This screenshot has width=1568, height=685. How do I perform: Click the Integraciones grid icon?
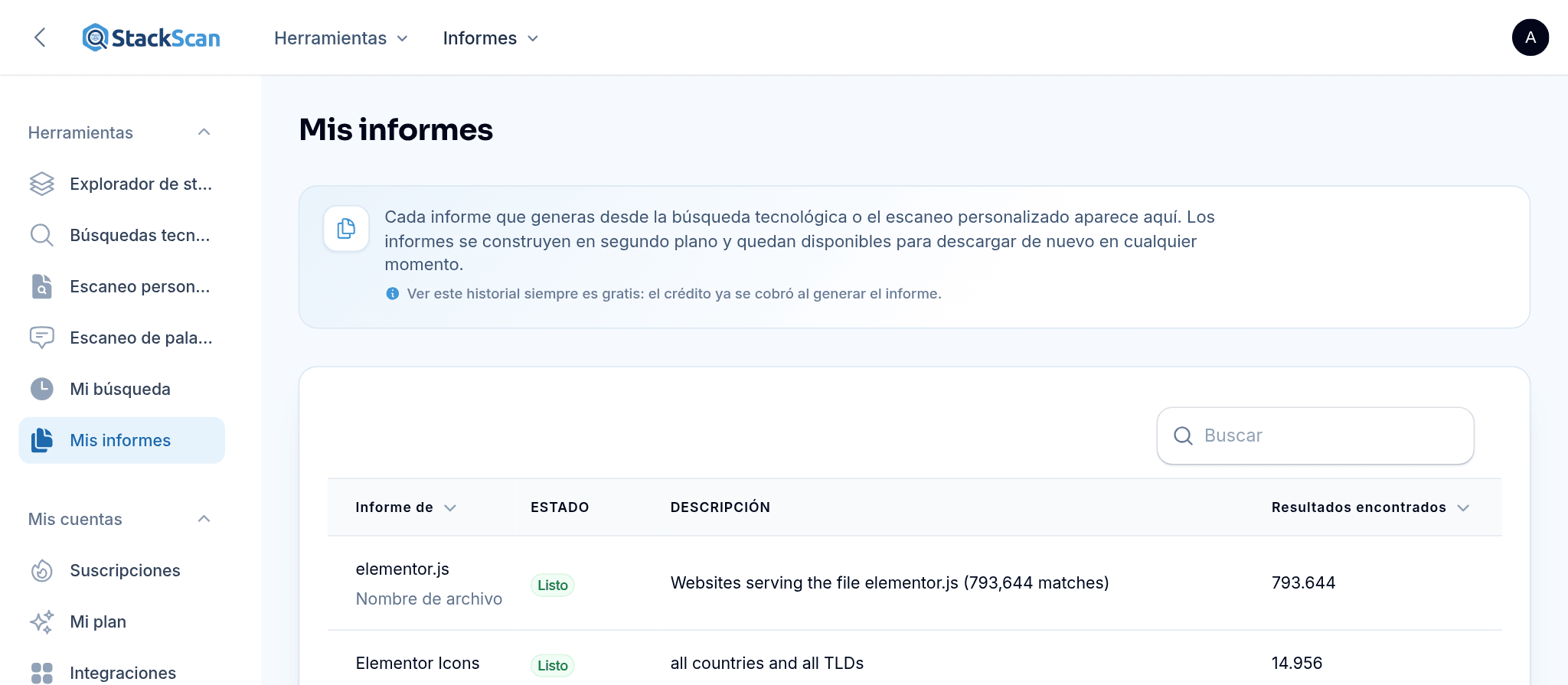[42, 673]
